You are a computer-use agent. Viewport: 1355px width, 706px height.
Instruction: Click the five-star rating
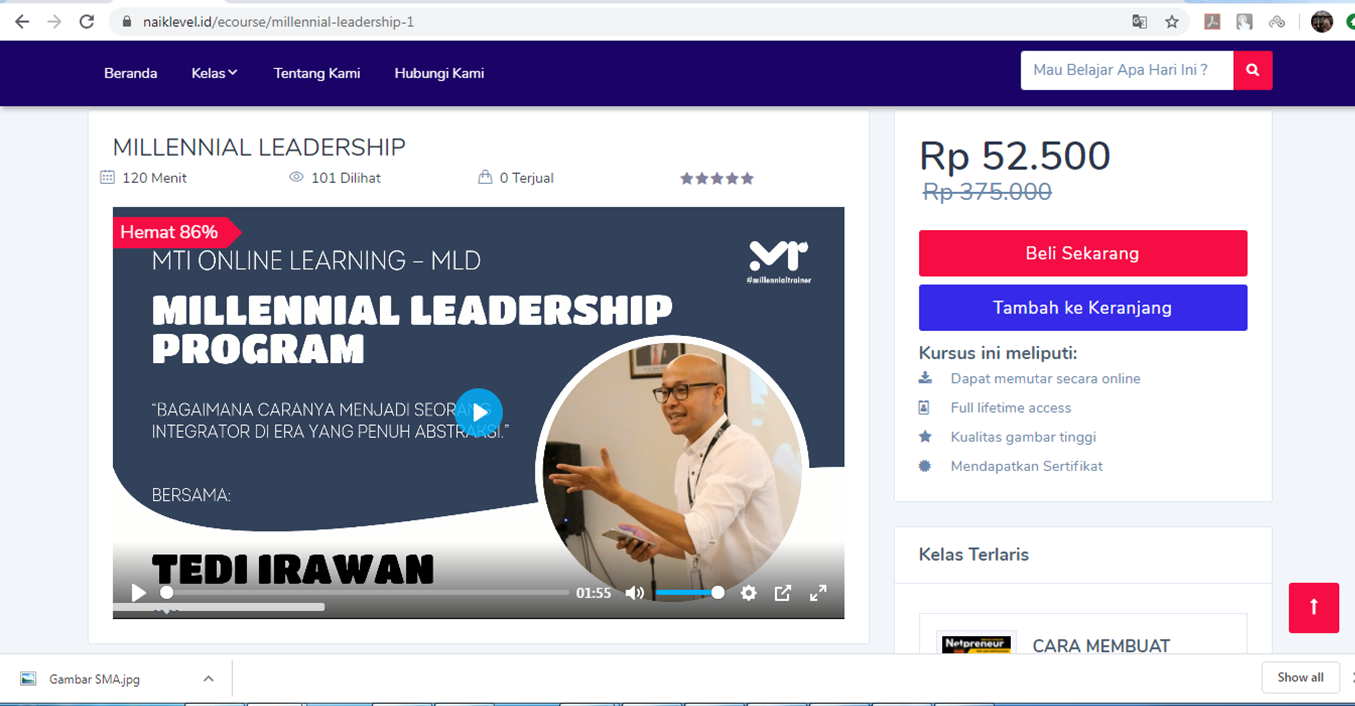717,178
